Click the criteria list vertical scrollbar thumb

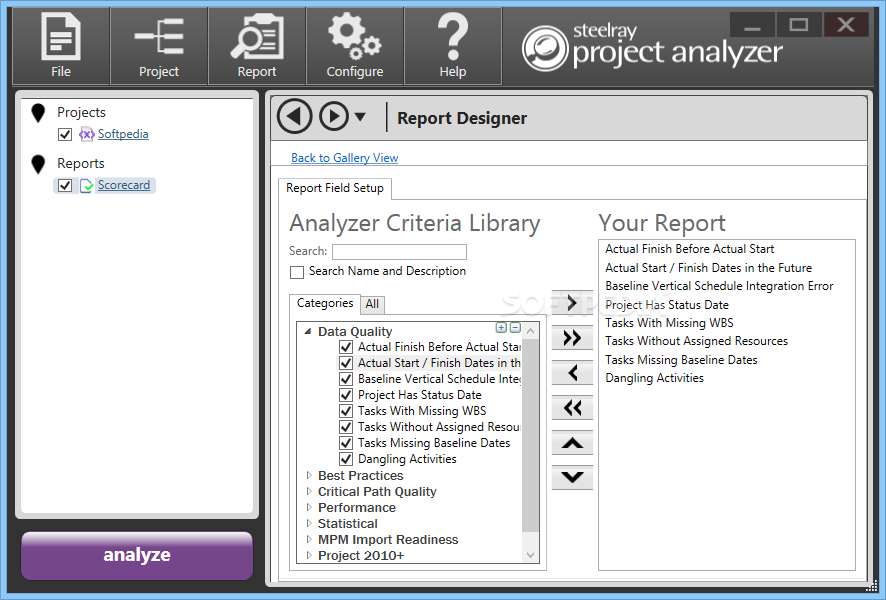coord(530,435)
